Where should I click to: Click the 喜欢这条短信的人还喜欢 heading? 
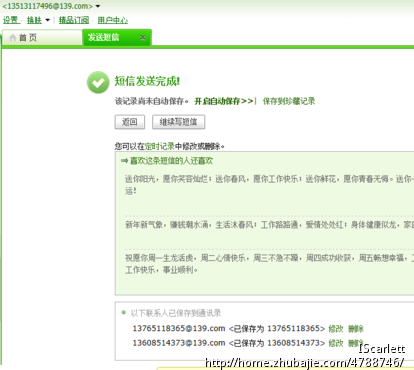pyautogui.click(x=171, y=161)
